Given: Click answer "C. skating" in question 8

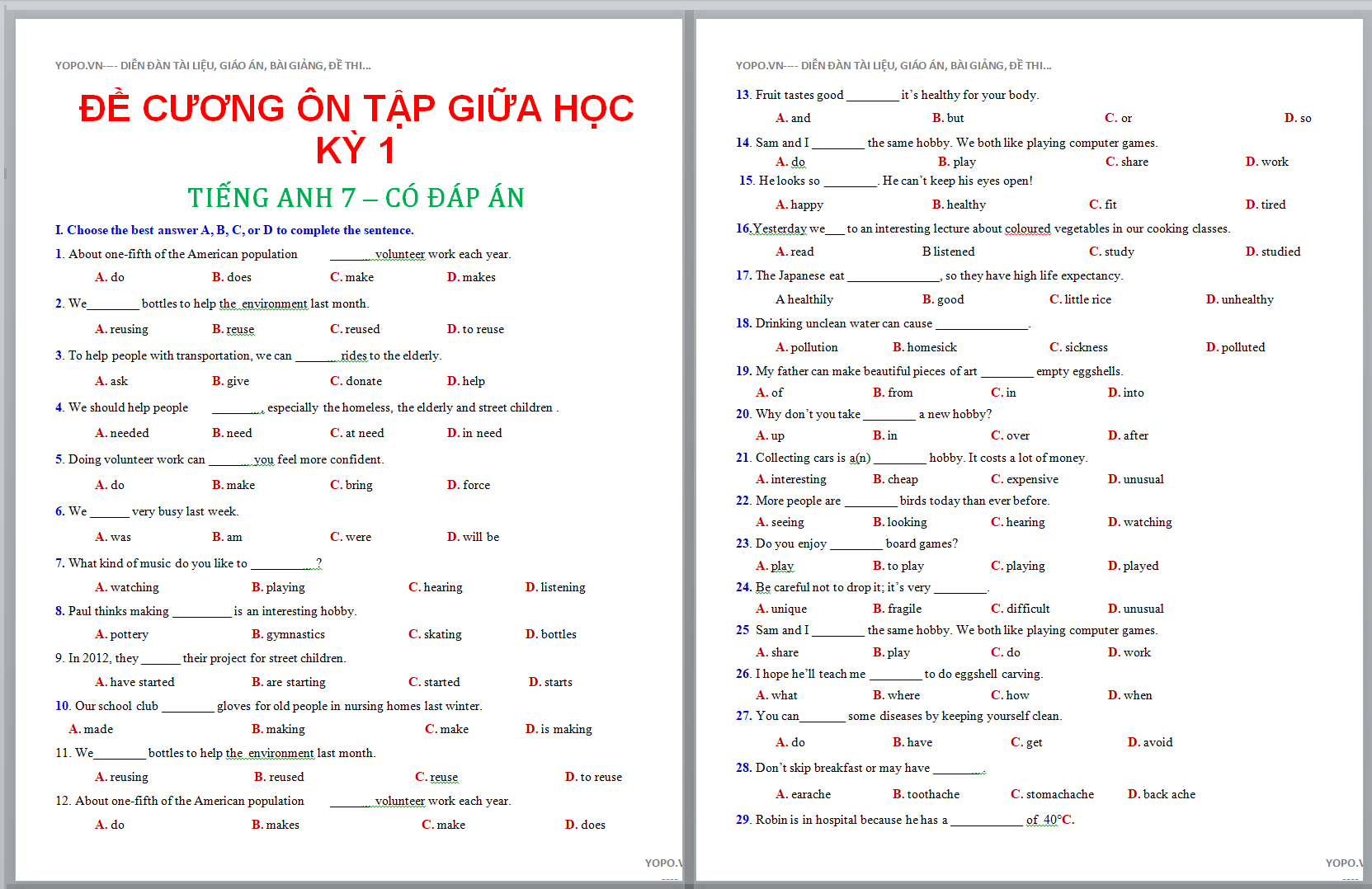Looking at the screenshot, I should pyautogui.click(x=435, y=634).
